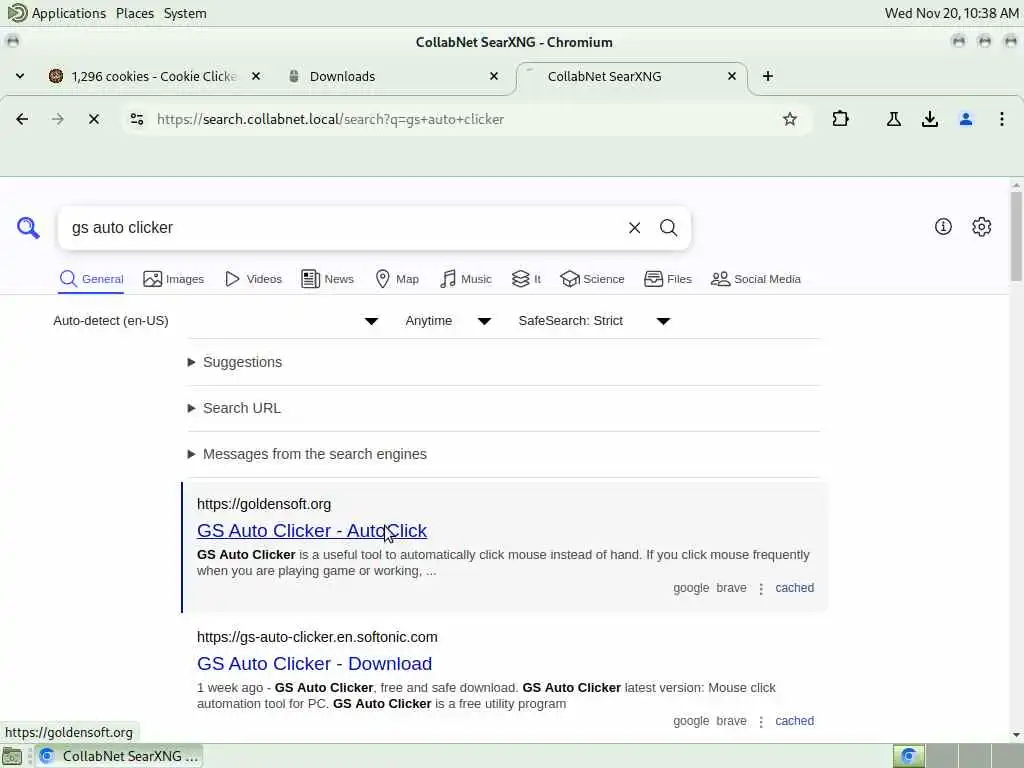Submit search with magnifier button

click(668, 228)
